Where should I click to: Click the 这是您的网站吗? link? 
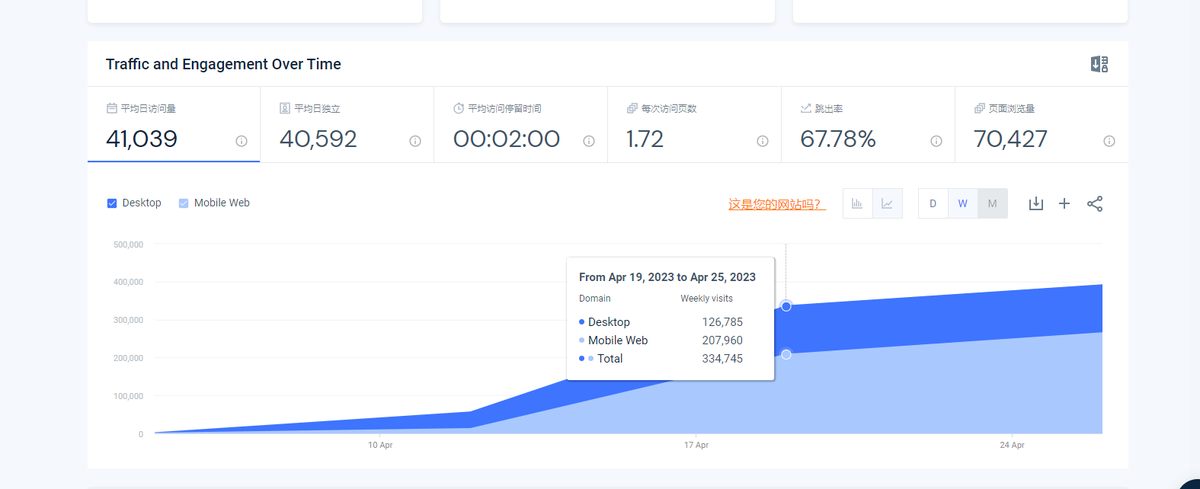777,204
